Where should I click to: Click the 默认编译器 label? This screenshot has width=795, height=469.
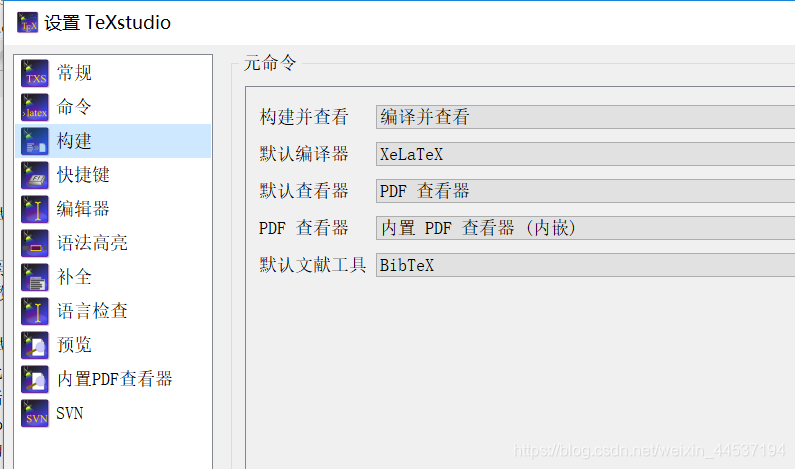304,154
